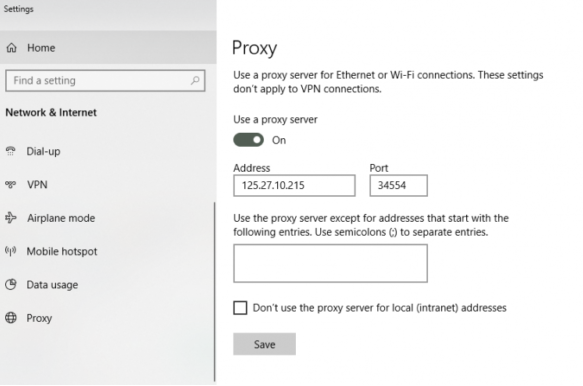
Task: Open the Home menu item
Action: click(x=108, y=48)
